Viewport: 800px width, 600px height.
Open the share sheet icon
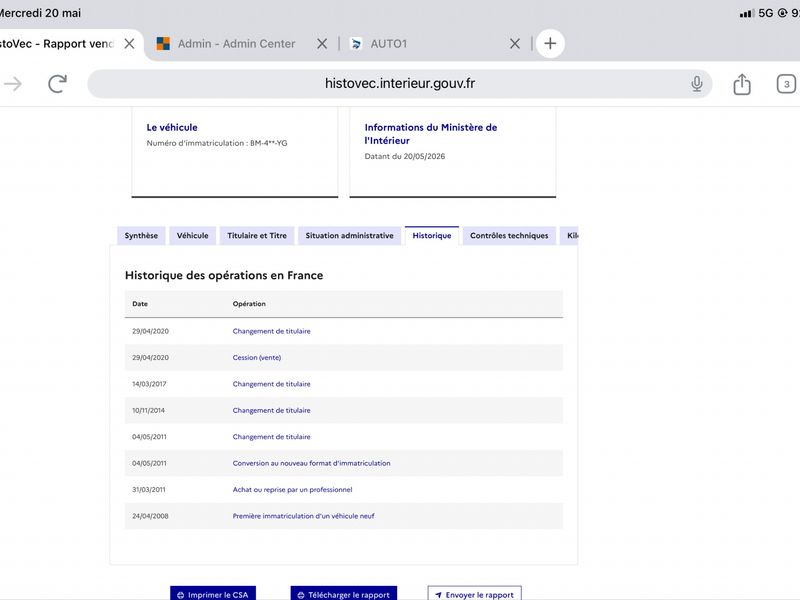[742, 84]
